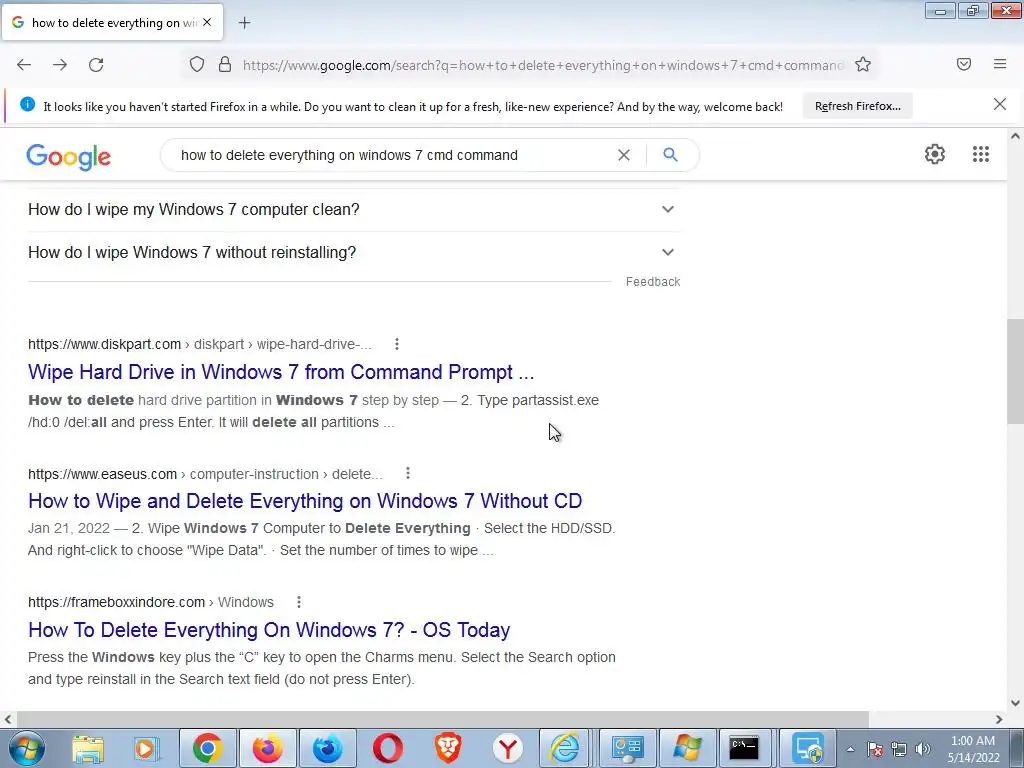Close the Google search results tab
The image size is (1024, 768).
tap(207, 22)
